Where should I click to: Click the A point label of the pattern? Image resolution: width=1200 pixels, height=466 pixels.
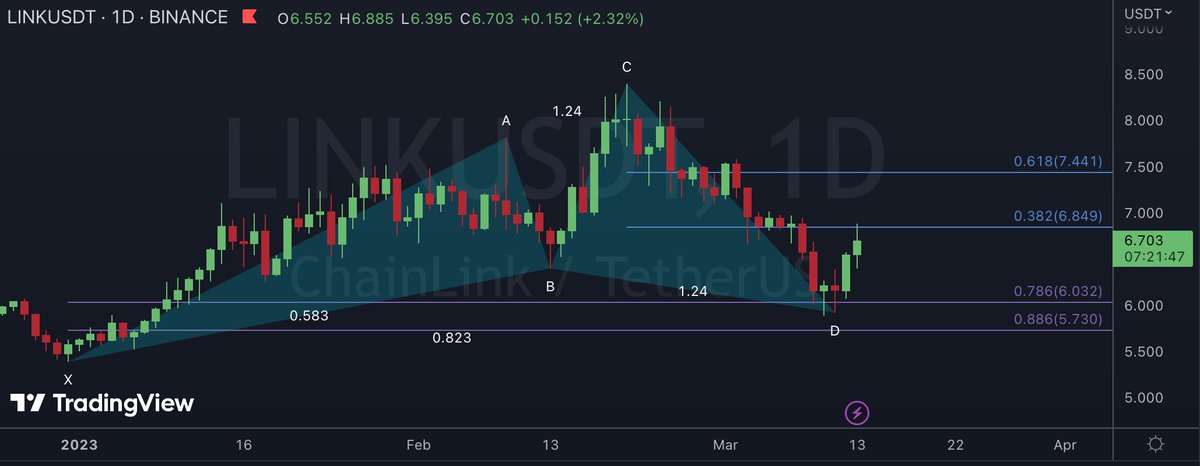(x=506, y=121)
